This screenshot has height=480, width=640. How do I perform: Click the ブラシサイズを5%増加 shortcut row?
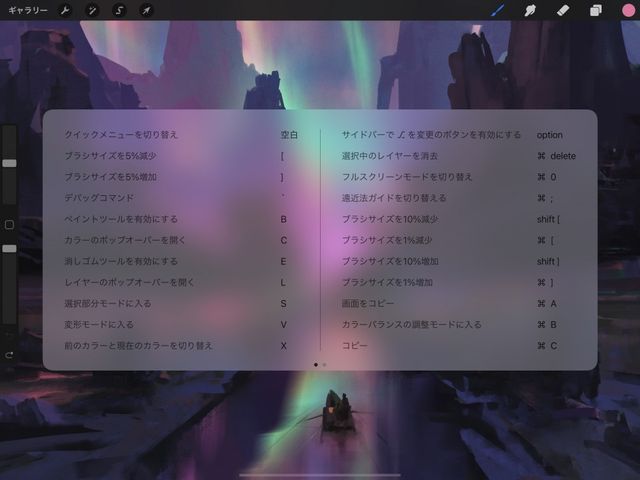coord(182,177)
